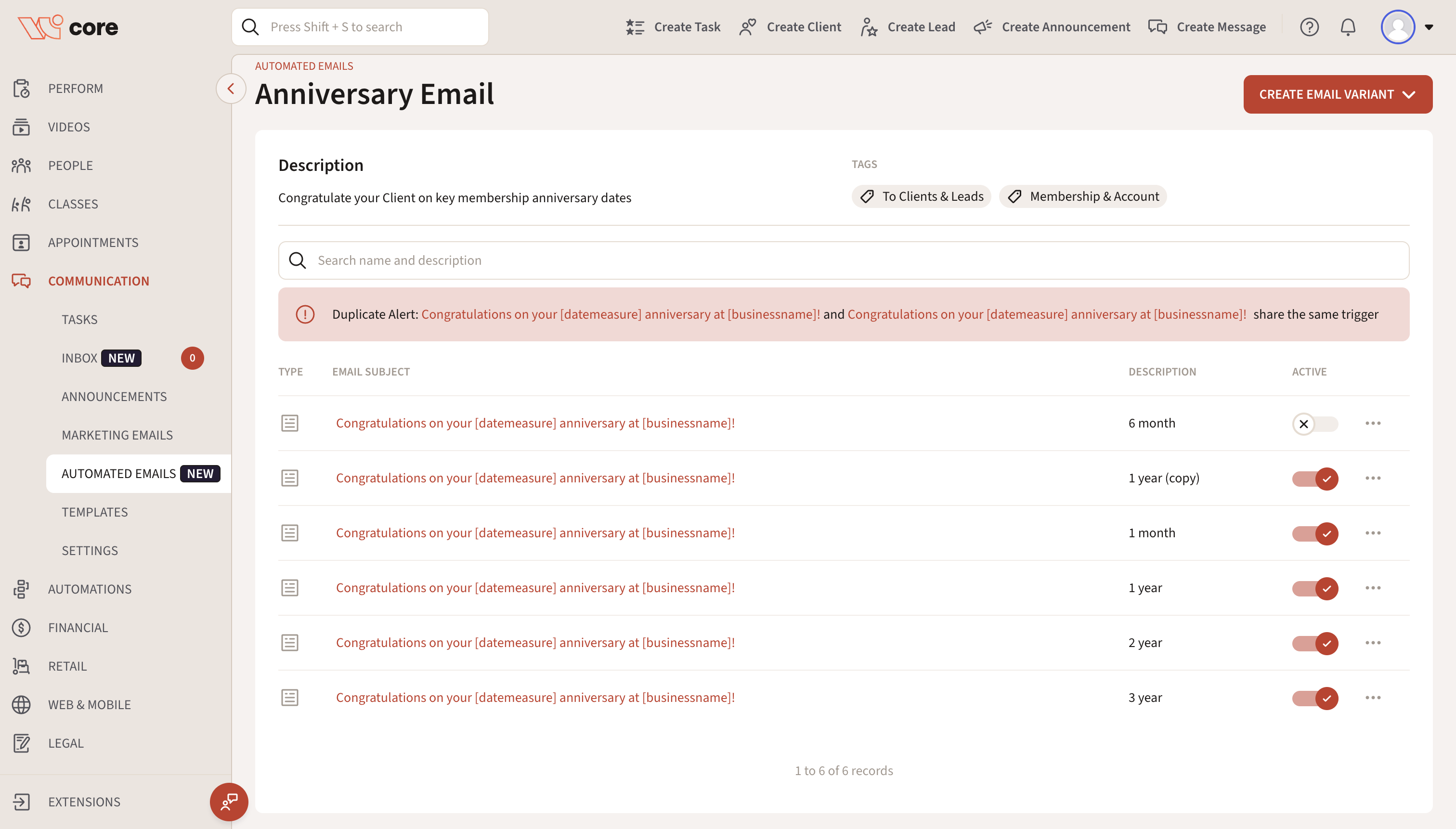Disable the 1 year (copy) email toggle
Screen dimensions: 1456x829
pos(1314,478)
